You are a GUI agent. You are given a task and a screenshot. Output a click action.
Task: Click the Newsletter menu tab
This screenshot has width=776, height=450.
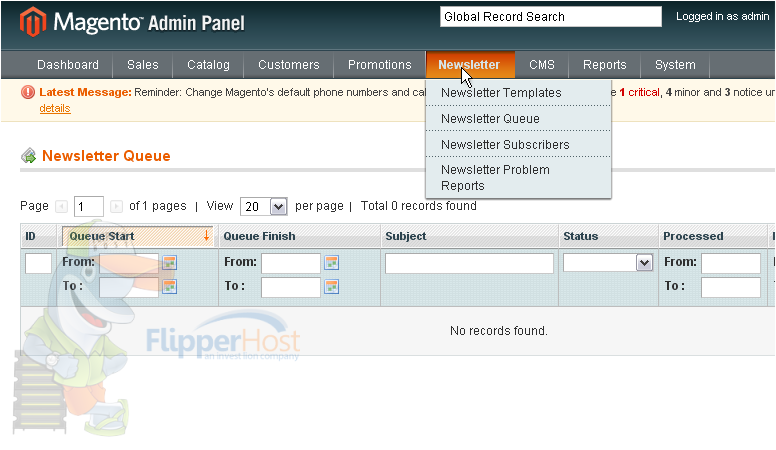(x=469, y=65)
